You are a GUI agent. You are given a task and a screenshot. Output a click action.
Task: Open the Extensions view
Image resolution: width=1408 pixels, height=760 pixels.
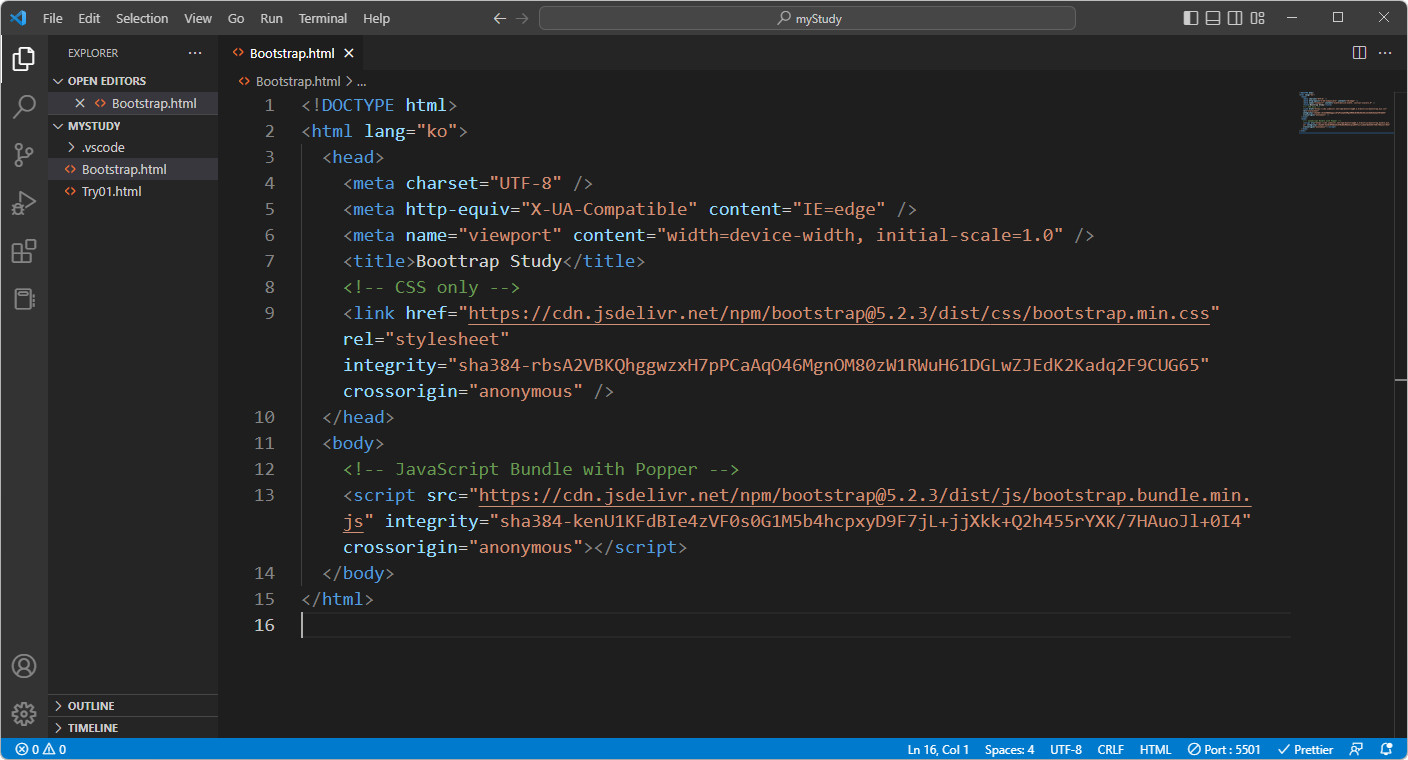point(24,251)
